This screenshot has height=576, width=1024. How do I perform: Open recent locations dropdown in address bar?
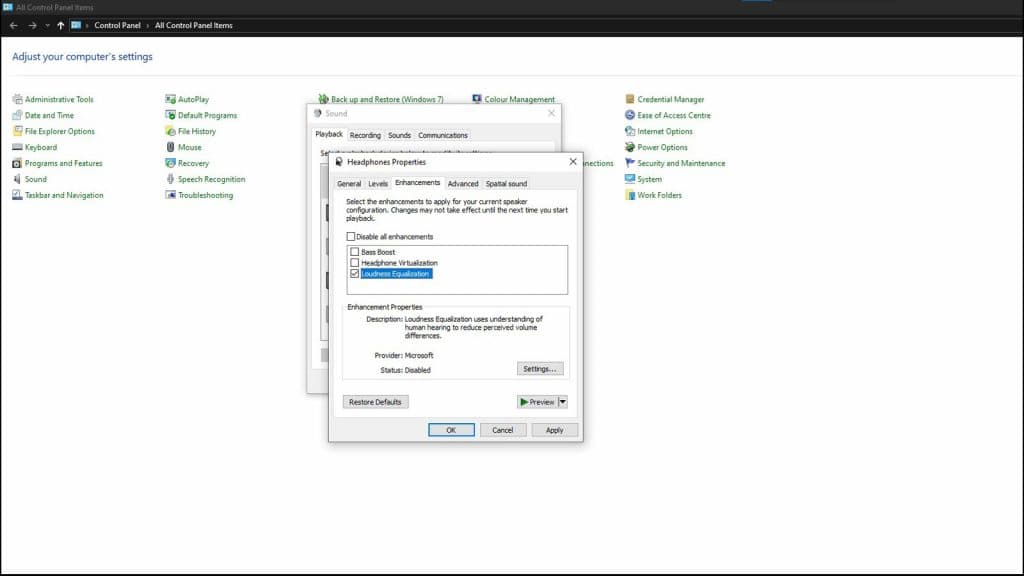click(x=47, y=25)
